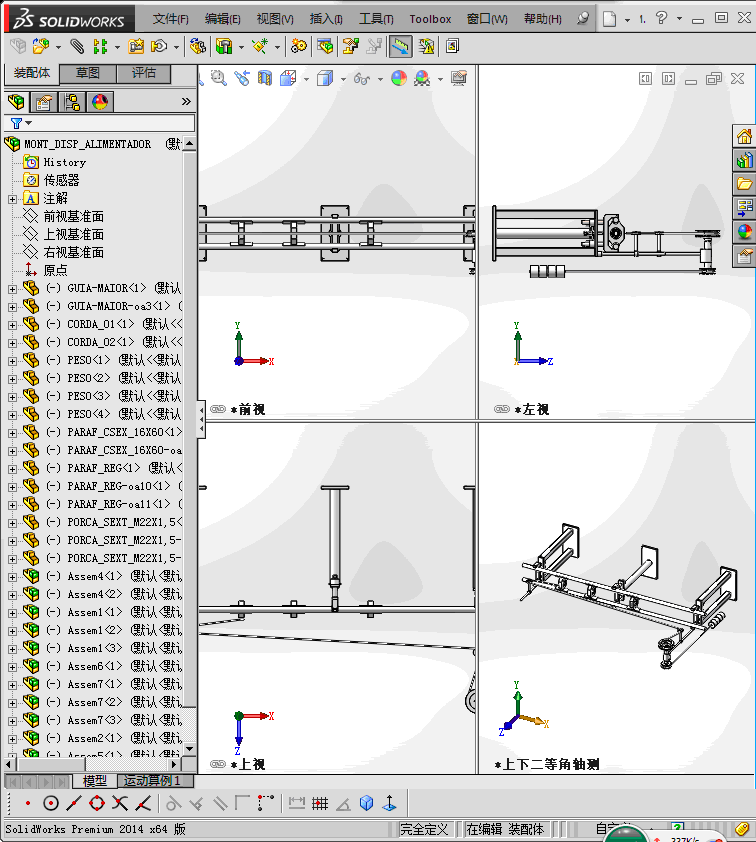Click the *左视 view link icon
Viewport: 756px width, 842px height.
click(x=501, y=409)
